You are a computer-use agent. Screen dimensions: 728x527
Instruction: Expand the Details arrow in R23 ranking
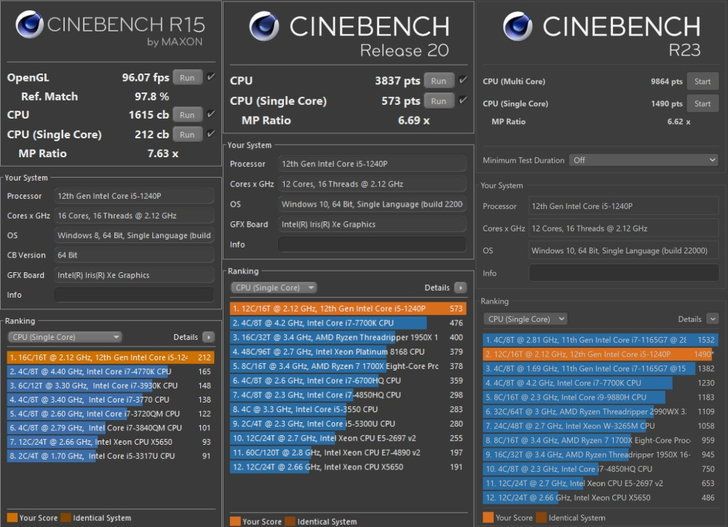tap(712, 319)
